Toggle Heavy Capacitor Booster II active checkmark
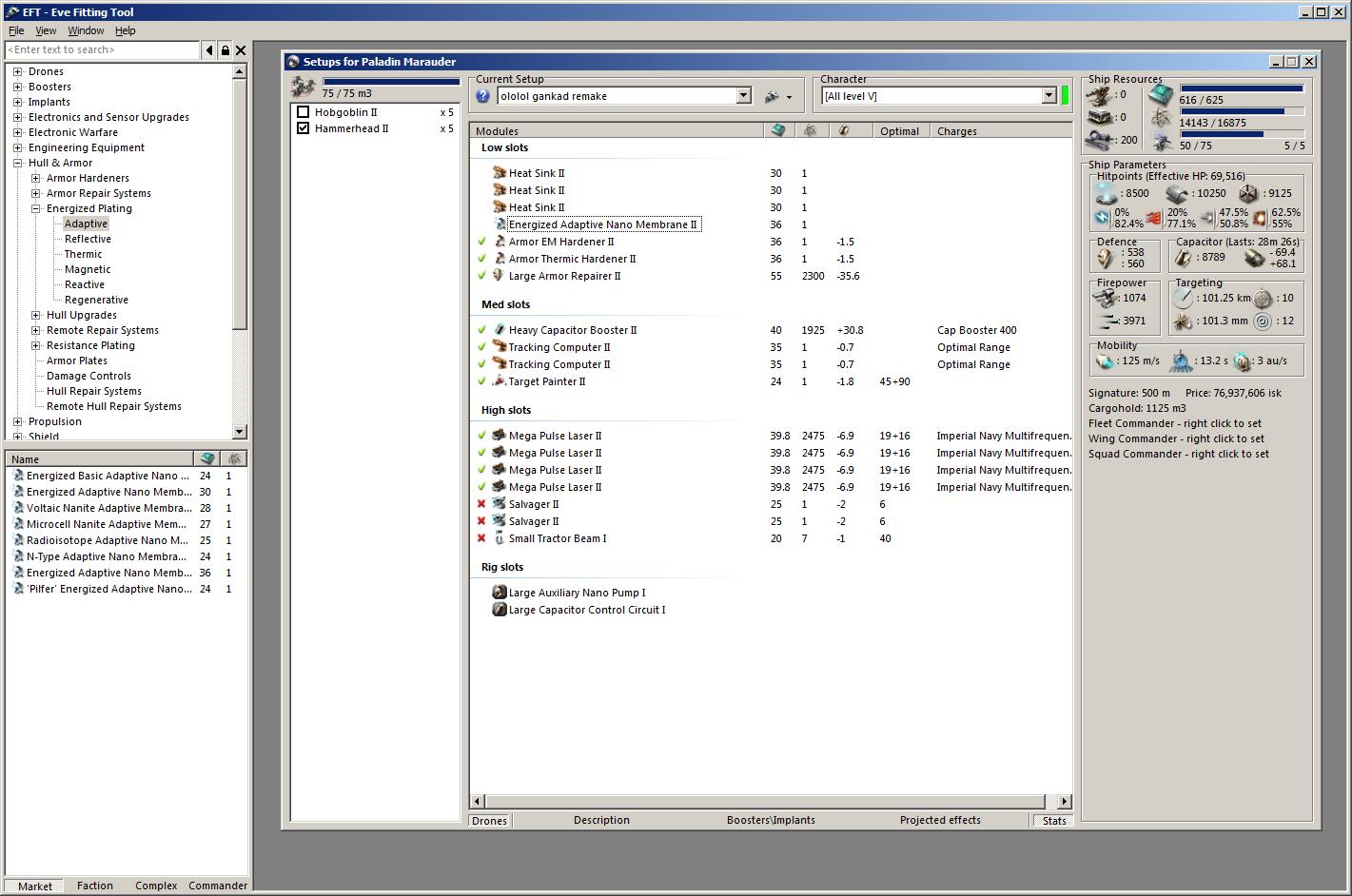The image size is (1352, 896). [x=481, y=330]
